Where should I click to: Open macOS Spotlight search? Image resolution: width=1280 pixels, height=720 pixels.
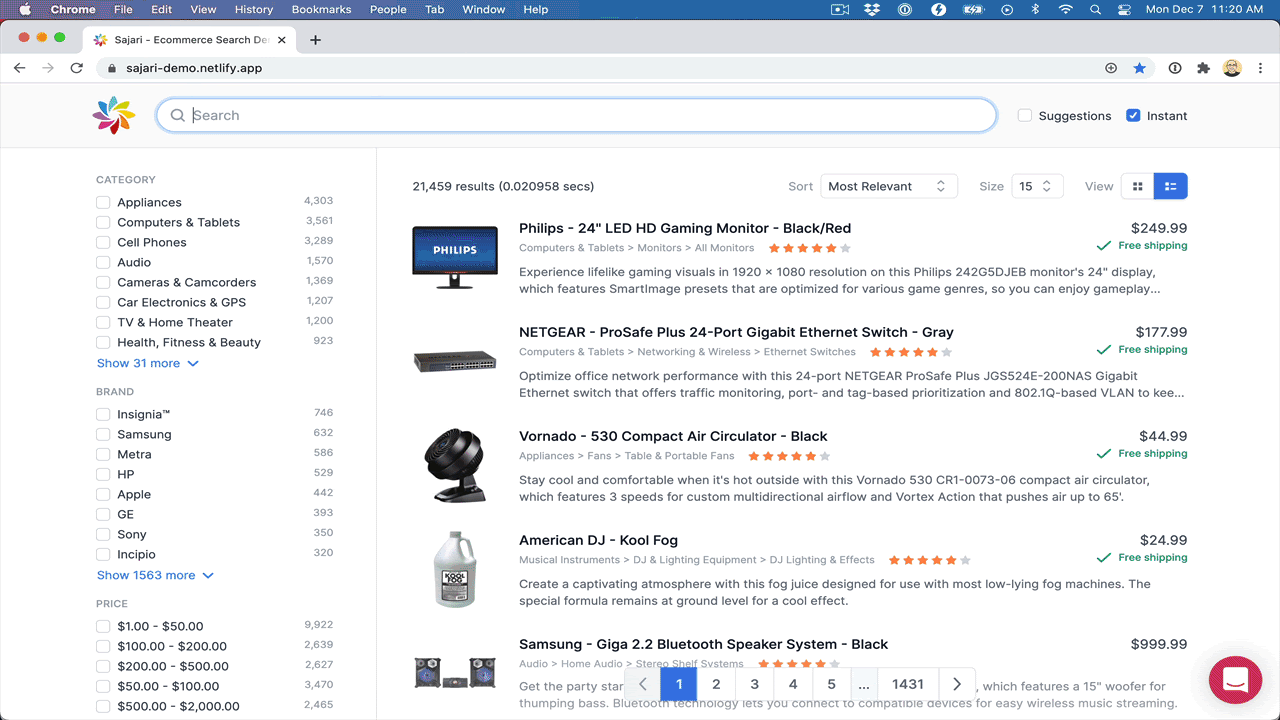click(1095, 9)
